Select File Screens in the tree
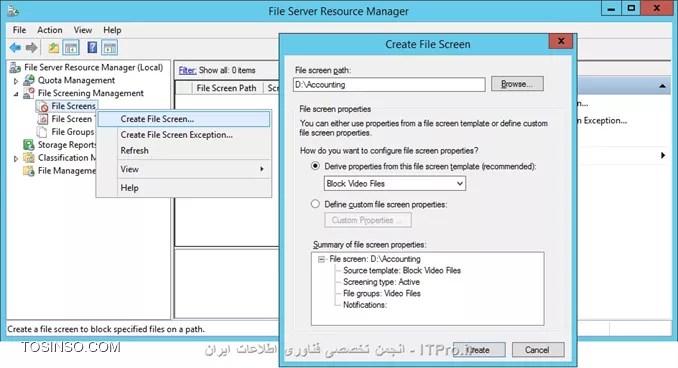Screen dimensions: 678x368 73,106
